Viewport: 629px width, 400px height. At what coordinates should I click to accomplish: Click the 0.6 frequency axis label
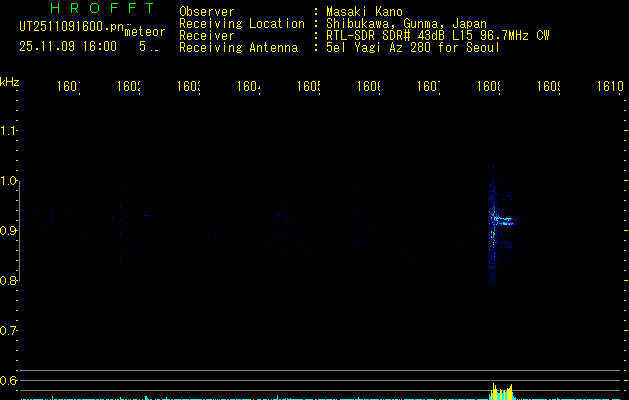pyautogui.click(x=8, y=380)
